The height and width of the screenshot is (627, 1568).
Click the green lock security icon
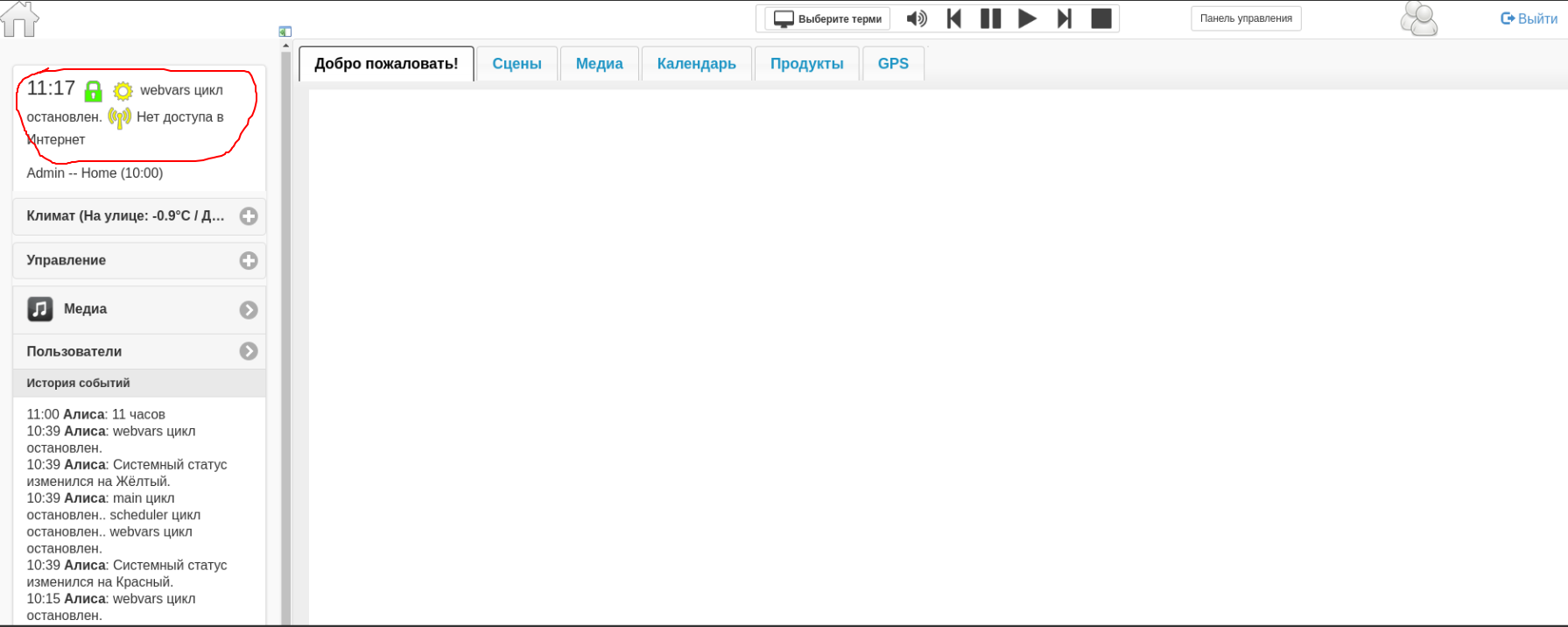pos(93,90)
